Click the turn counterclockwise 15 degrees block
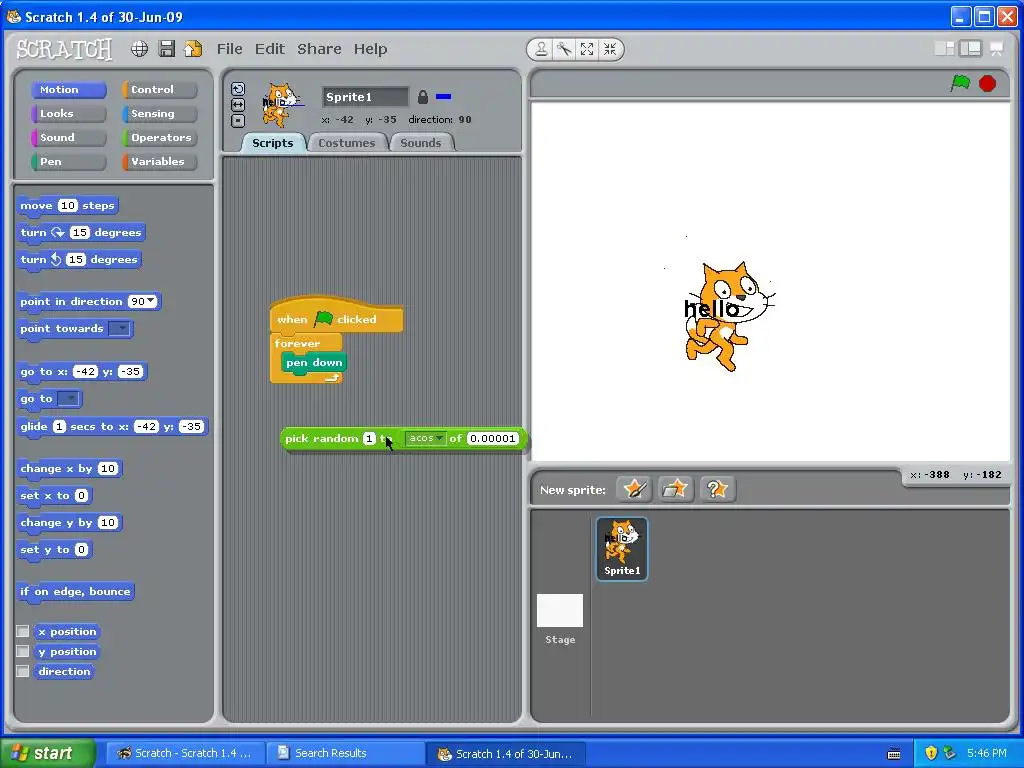Viewport: 1024px width, 768px height. pos(79,259)
